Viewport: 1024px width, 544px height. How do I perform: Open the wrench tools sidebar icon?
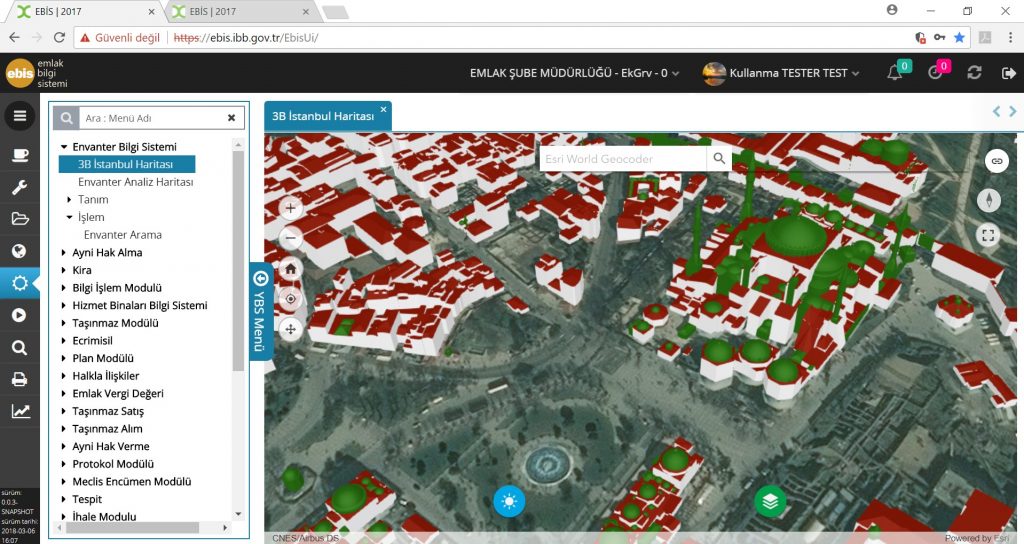coord(20,187)
